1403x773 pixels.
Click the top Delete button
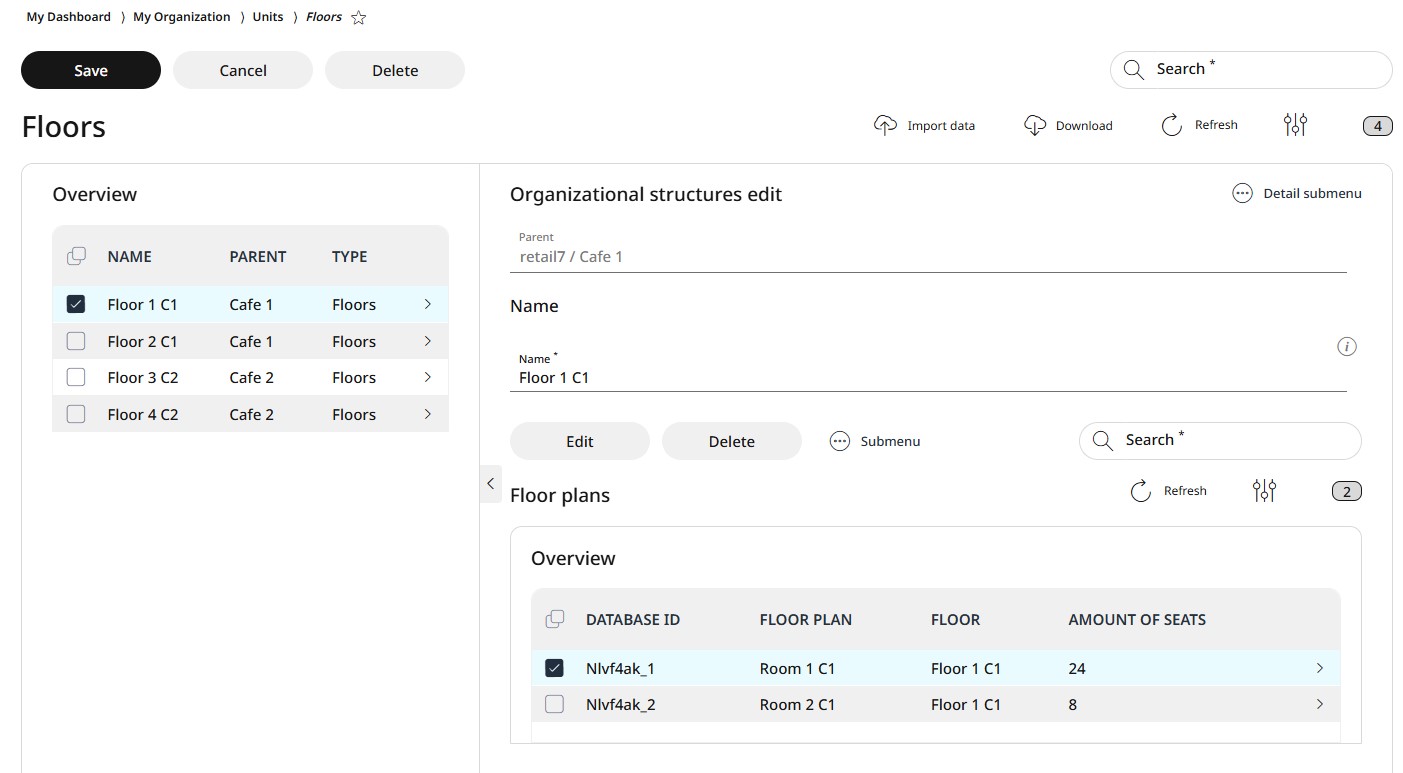tap(395, 70)
